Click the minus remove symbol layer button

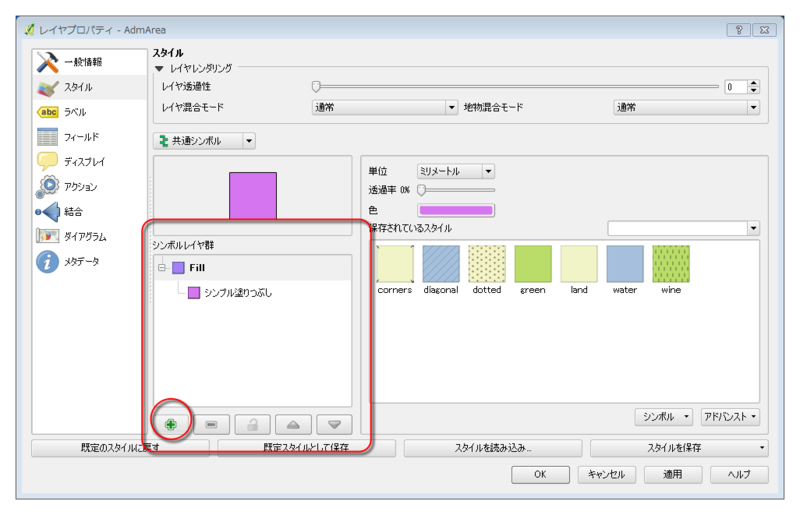pyautogui.click(x=212, y=424)
